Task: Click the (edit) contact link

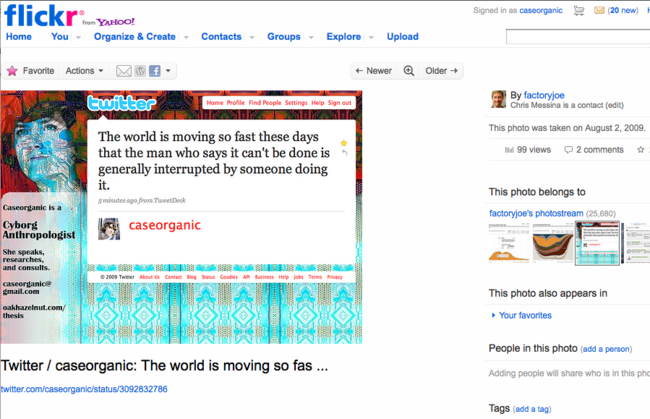Action: click(614, 105)
